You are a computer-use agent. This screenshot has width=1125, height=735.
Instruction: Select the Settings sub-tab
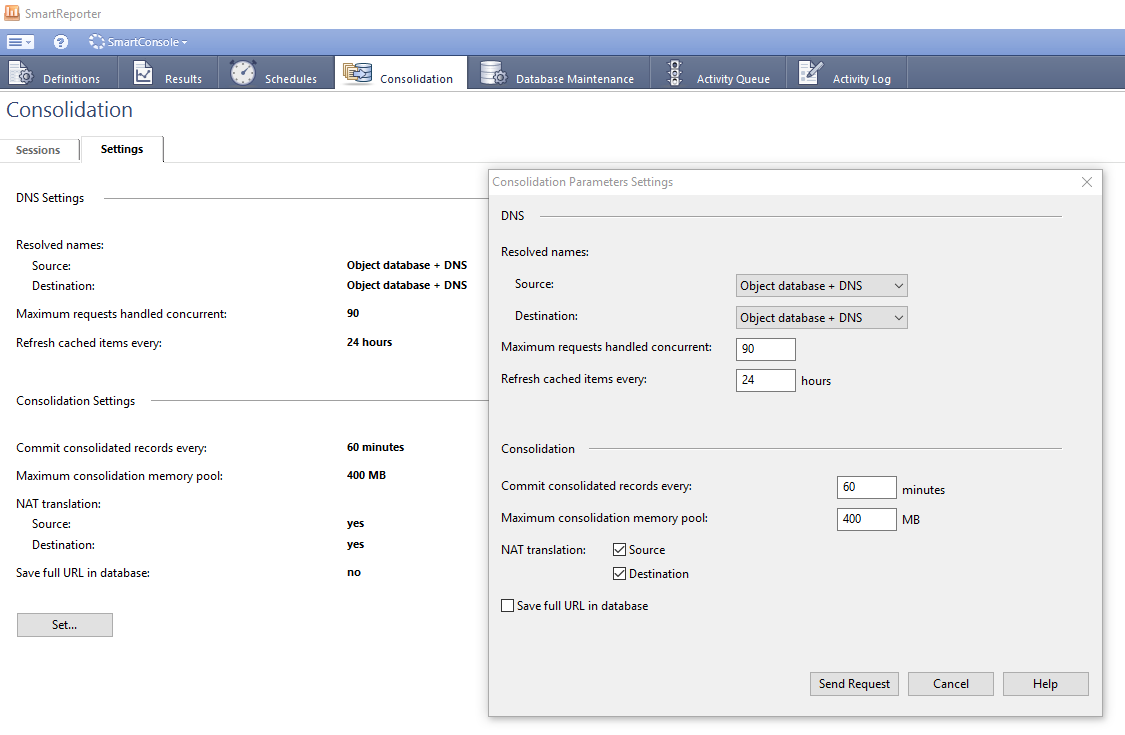click(x=122, y=149)
